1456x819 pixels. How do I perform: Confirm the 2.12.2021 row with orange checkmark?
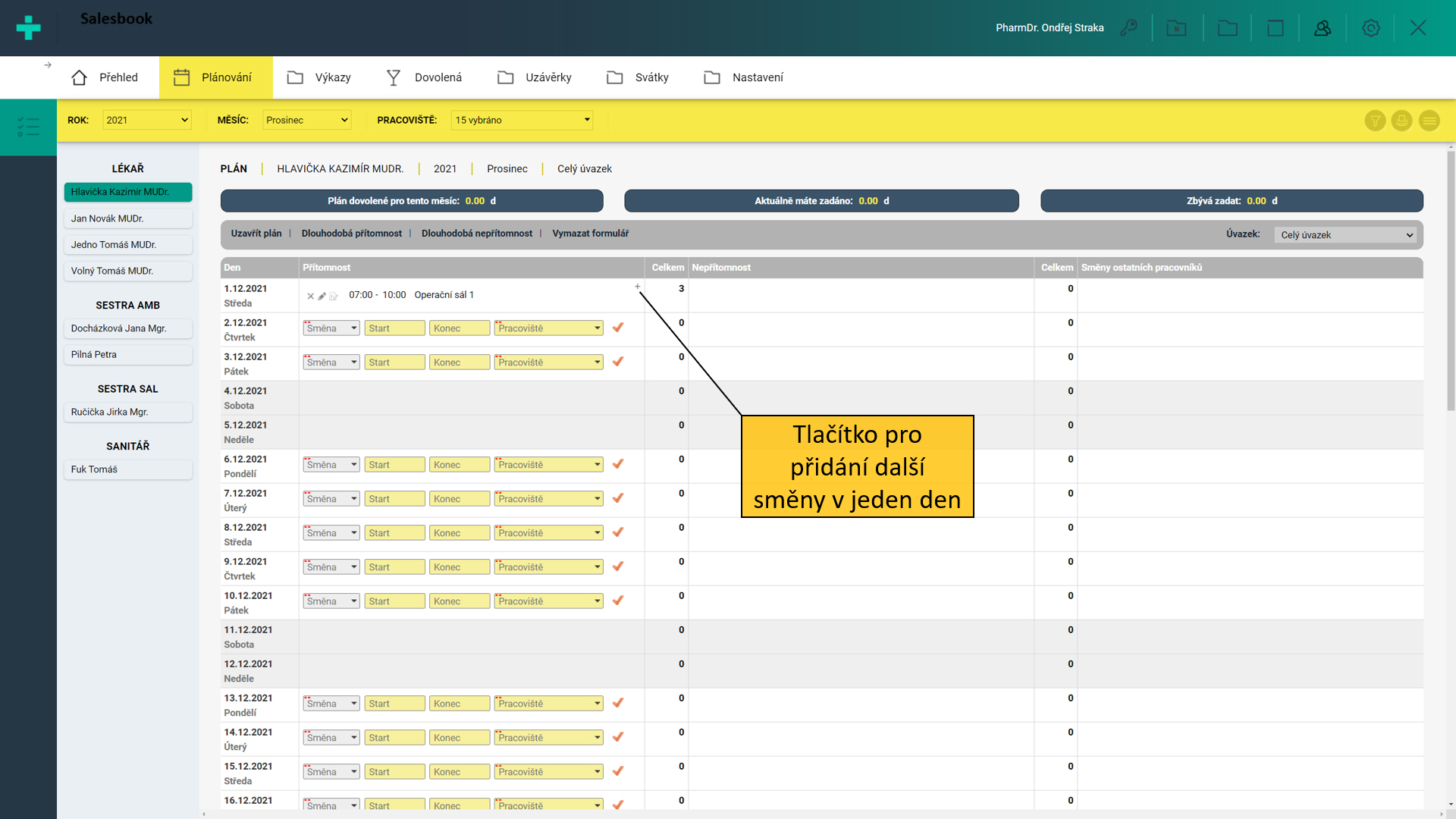coord(618,328)
